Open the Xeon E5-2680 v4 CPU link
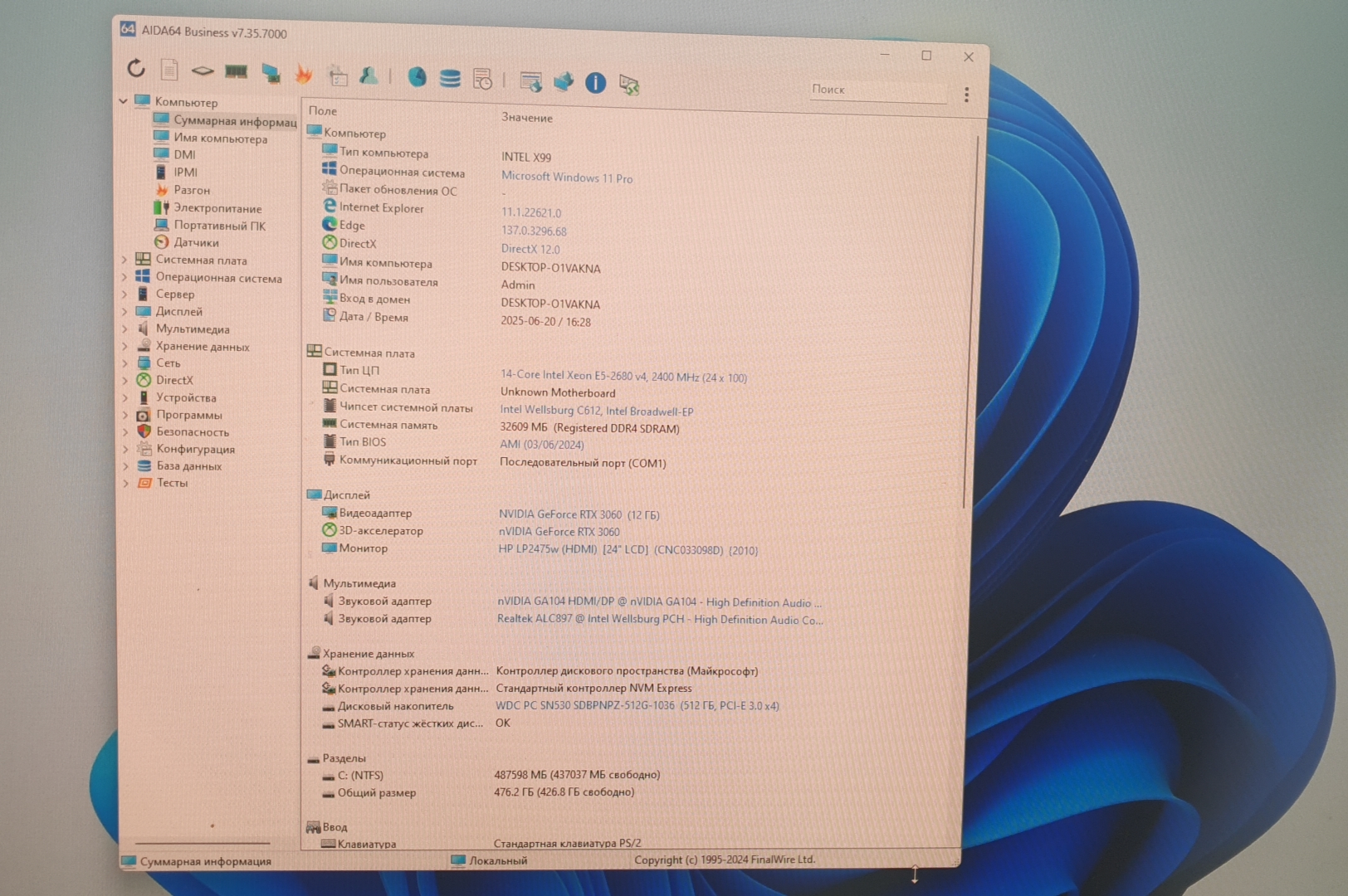 [x=623, y=377]
